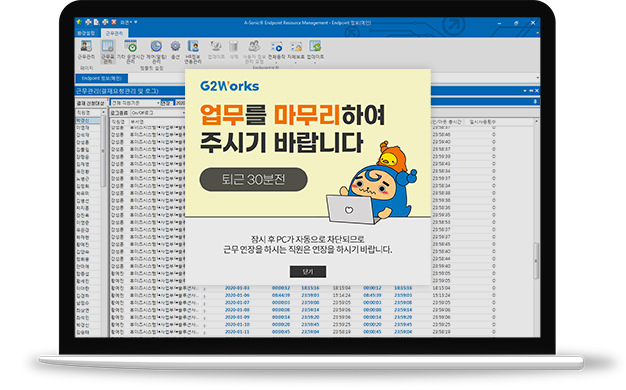Close the 근무관리 panel with X
Image resolution: width=626 pixels, height=390 pixels.
point(537,91)
